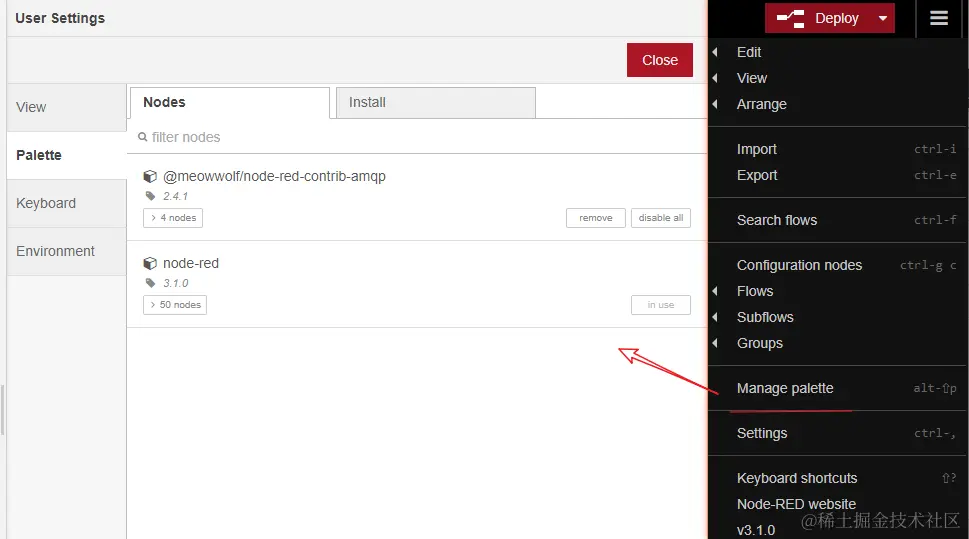Screen dimensions: 969x539
Task: Select Search flows menu entry
Action: point(837,220)
